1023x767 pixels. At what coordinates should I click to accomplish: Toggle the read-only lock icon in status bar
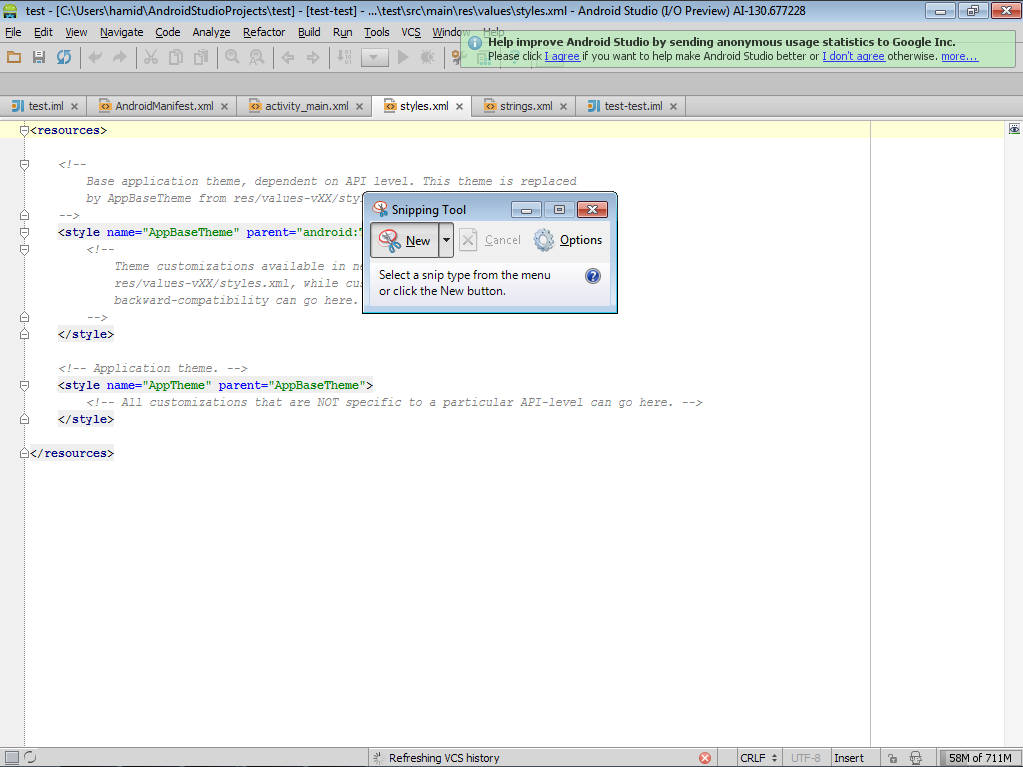point(892,758)
